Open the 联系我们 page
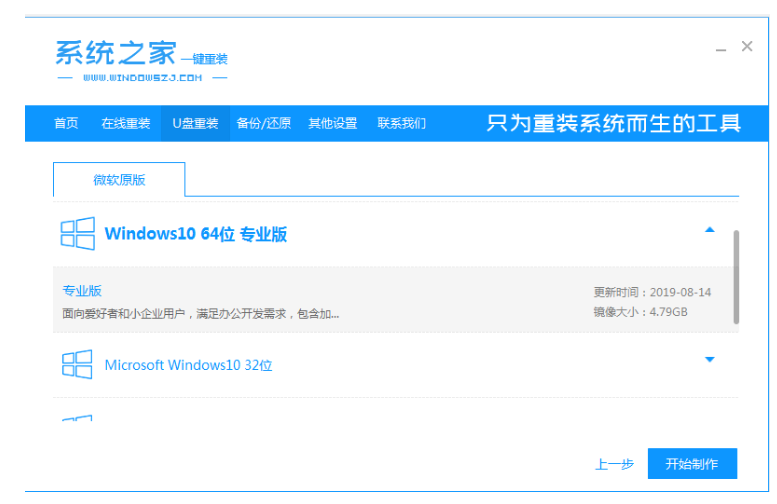777x504 pixels. point(401,124)
